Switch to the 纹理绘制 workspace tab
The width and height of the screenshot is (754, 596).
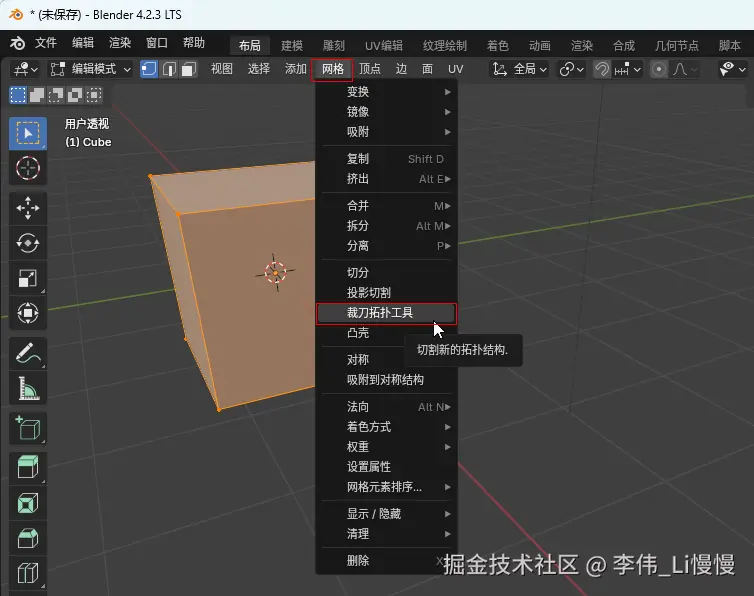pyautogui.click(x=445, y=46)
